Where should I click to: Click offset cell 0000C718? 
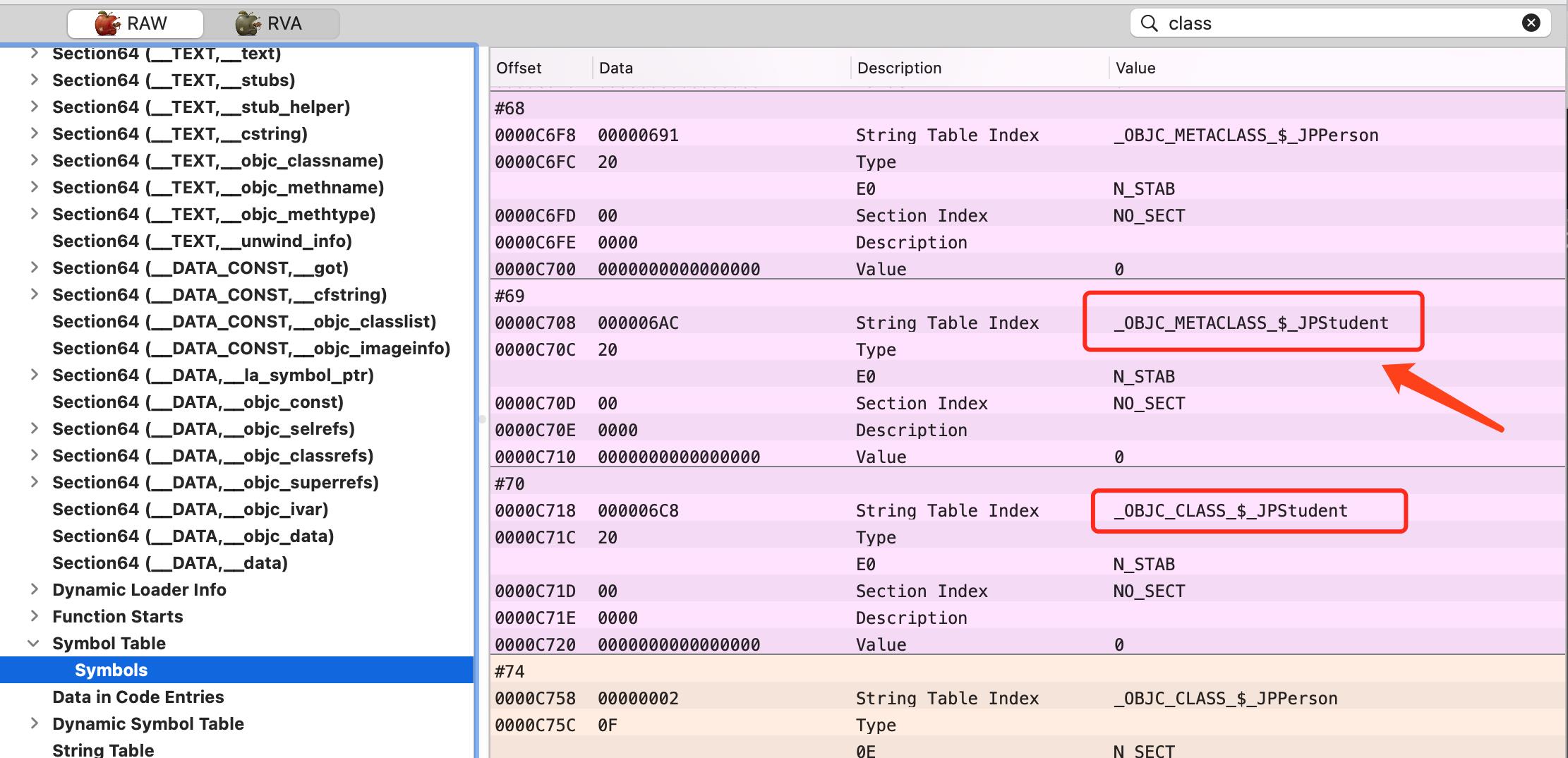pyautogui.click(x=535, y=510)
